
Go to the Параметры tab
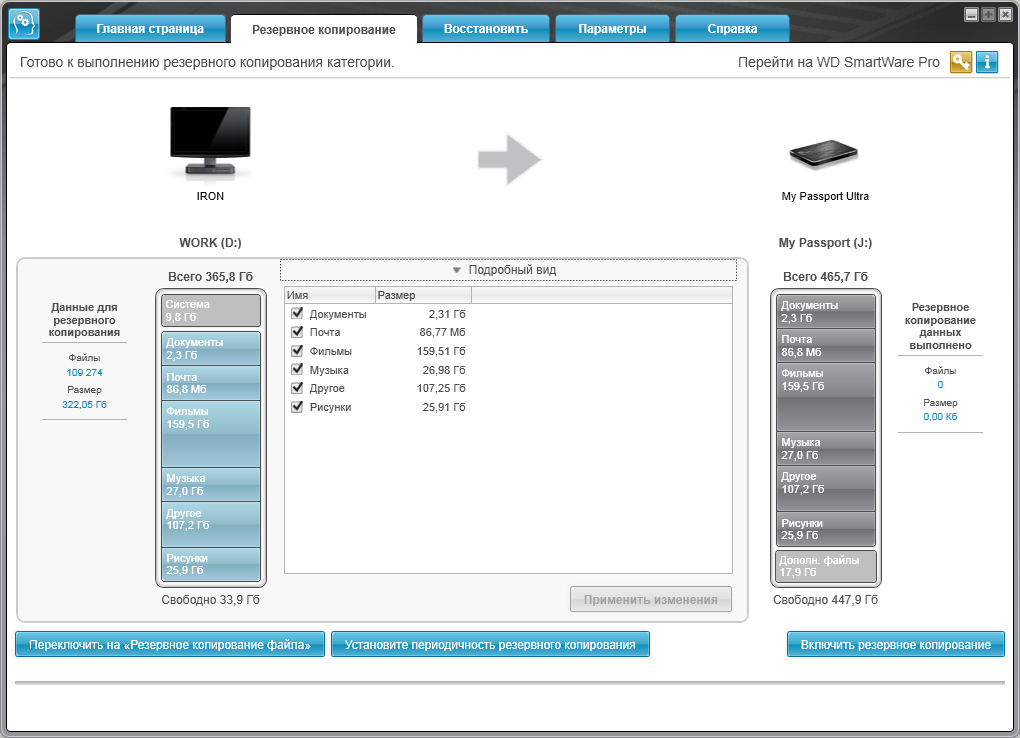[612, 29]
